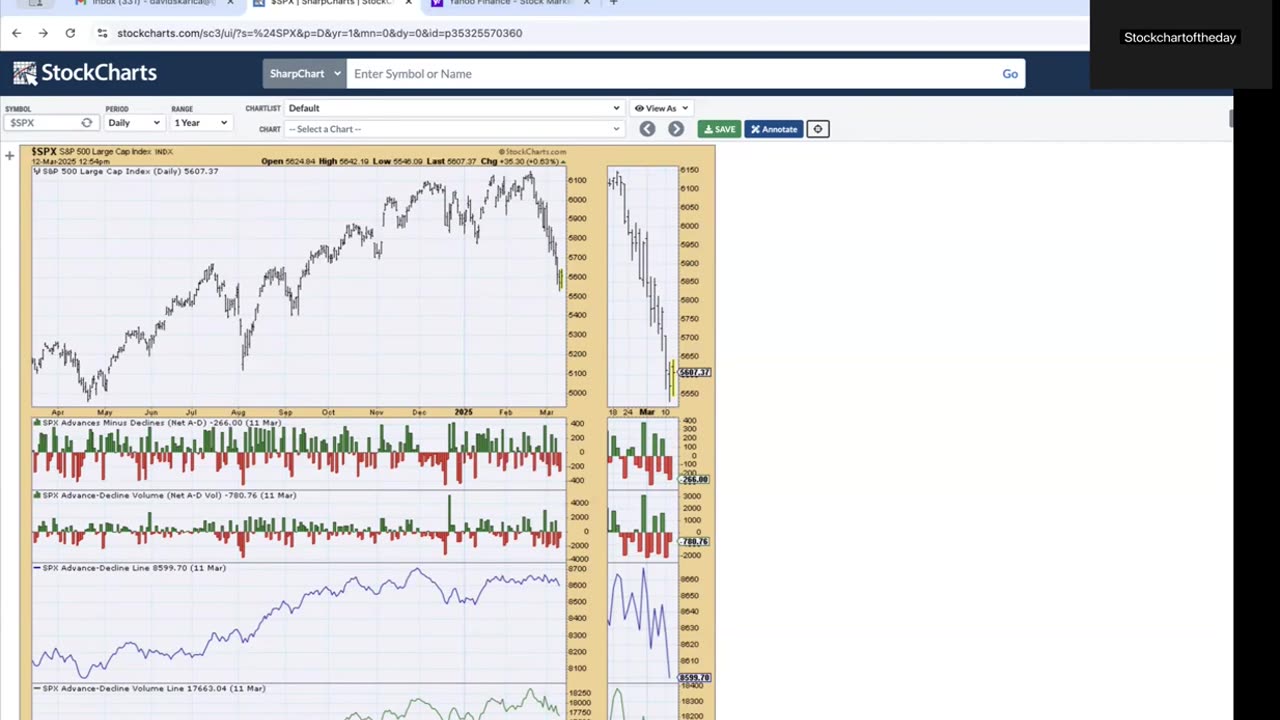Open the ChartList dropdown showing Default

(454, 108)
